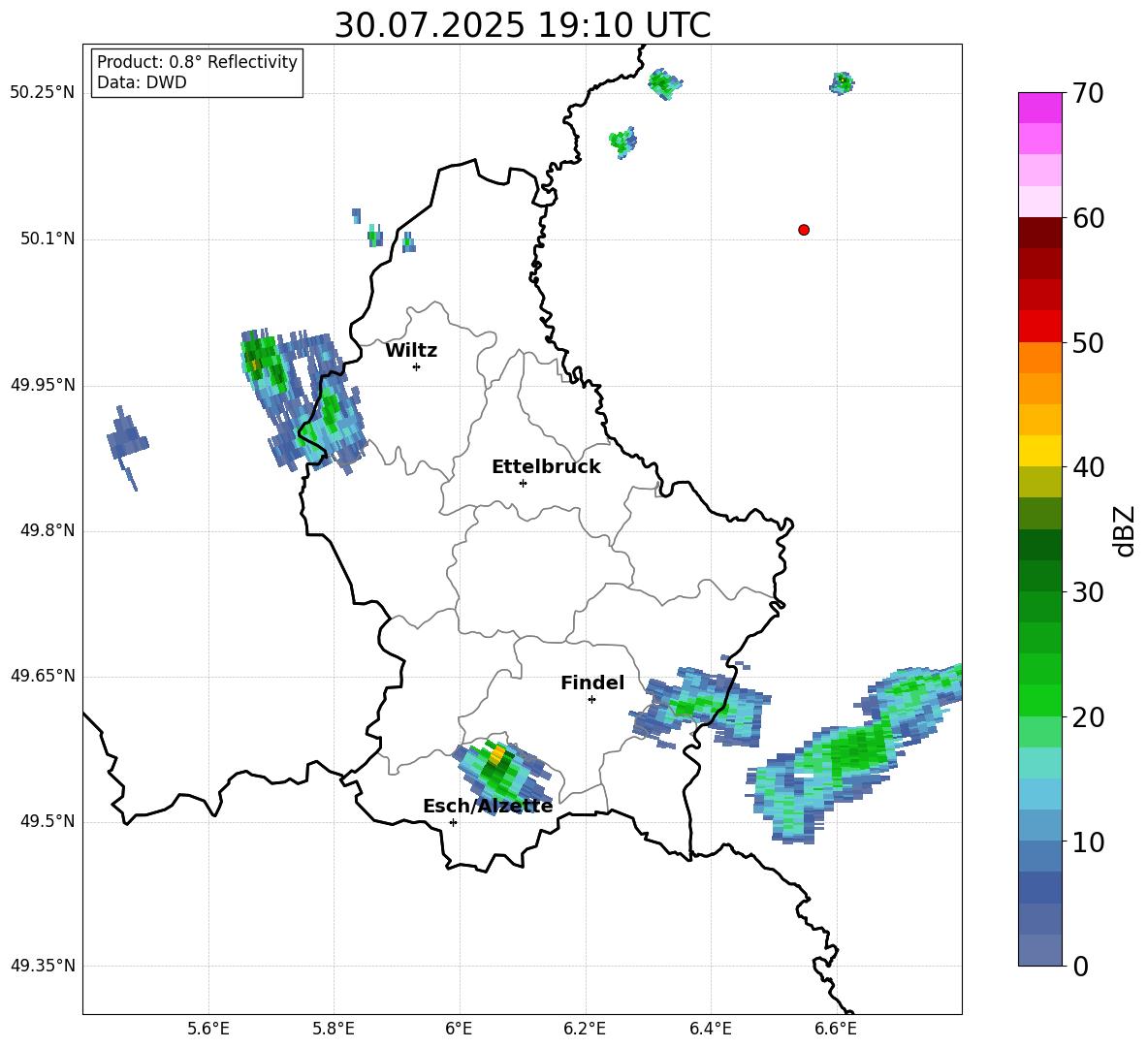Click the 6.6°E longitude label
Viewport: 1148px width, 1048px height.
click(x=836, y=1029)
